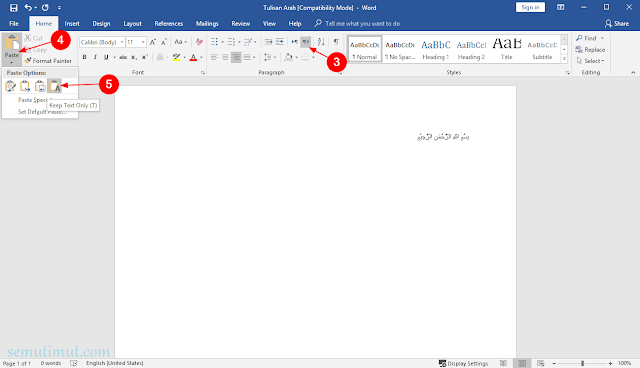Enable Right-to-Left text direction
The image size is (640, 368).
pyautogui.click(x=305, y=42)
